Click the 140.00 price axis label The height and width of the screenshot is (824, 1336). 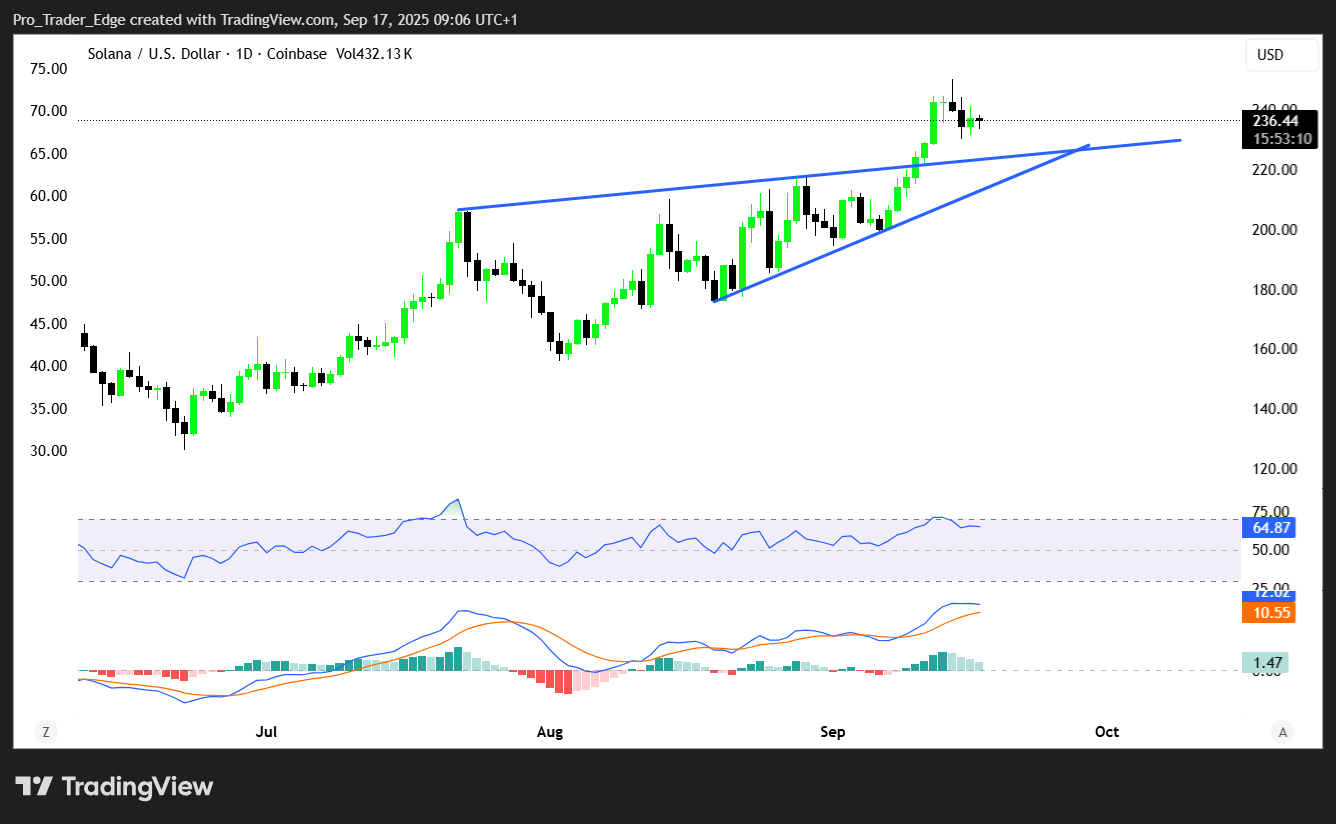pos(1276,409)
